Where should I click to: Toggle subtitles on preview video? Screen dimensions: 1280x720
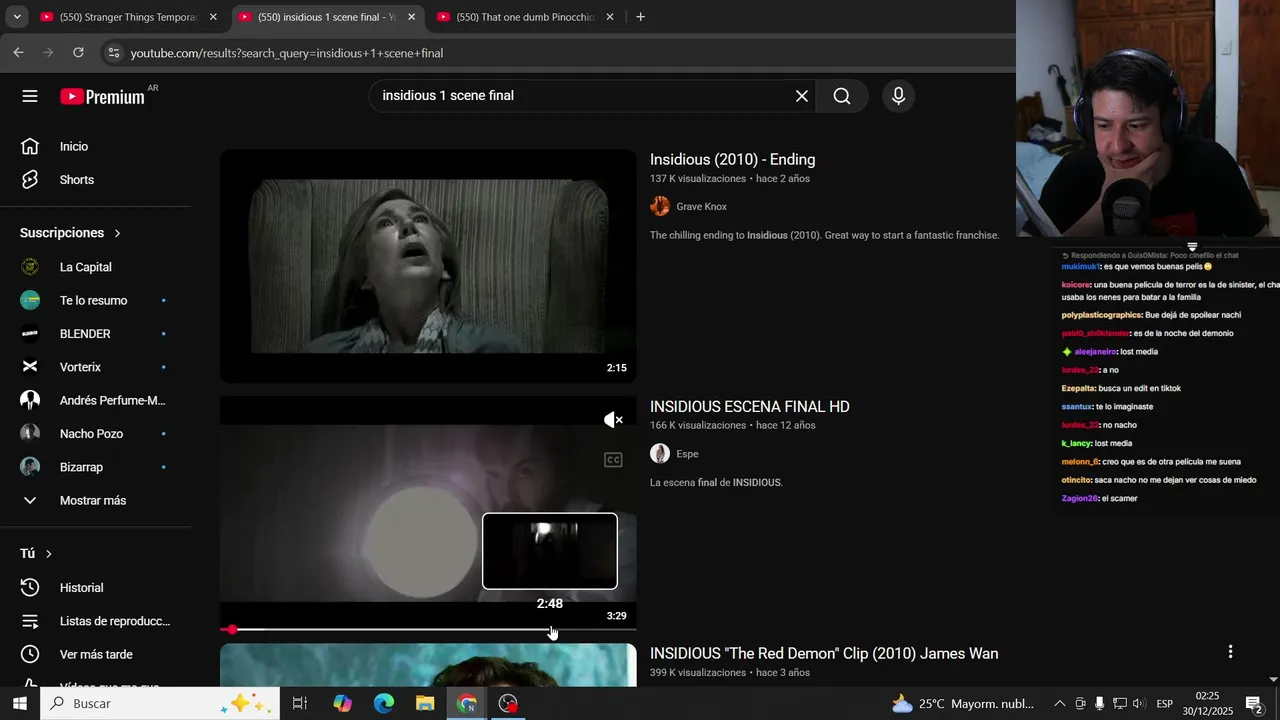point(613,460)
